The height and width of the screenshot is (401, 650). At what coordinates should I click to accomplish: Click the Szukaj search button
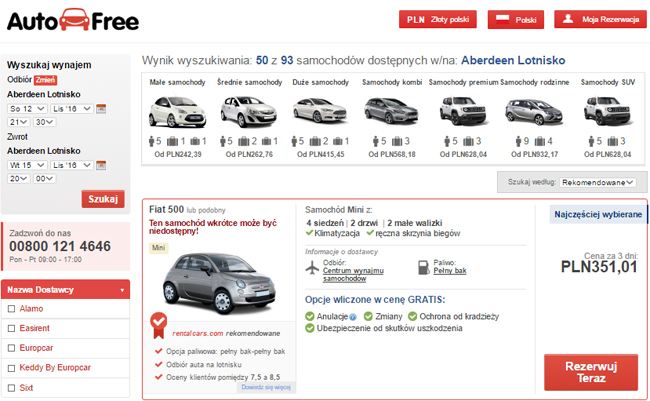(103, 199)
